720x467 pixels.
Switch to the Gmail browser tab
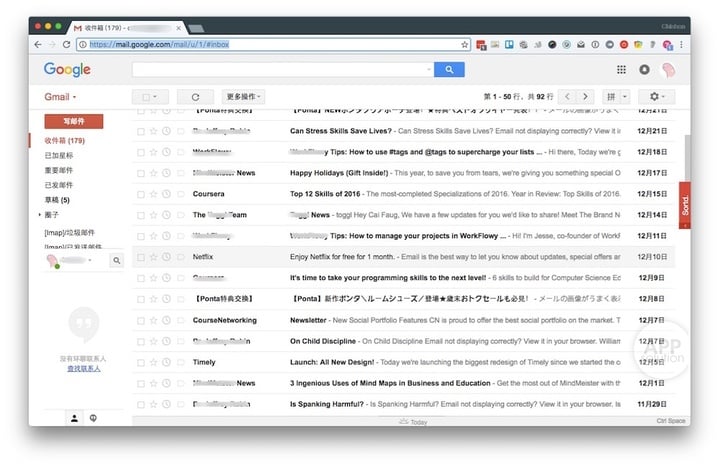(x=127, y=28)
